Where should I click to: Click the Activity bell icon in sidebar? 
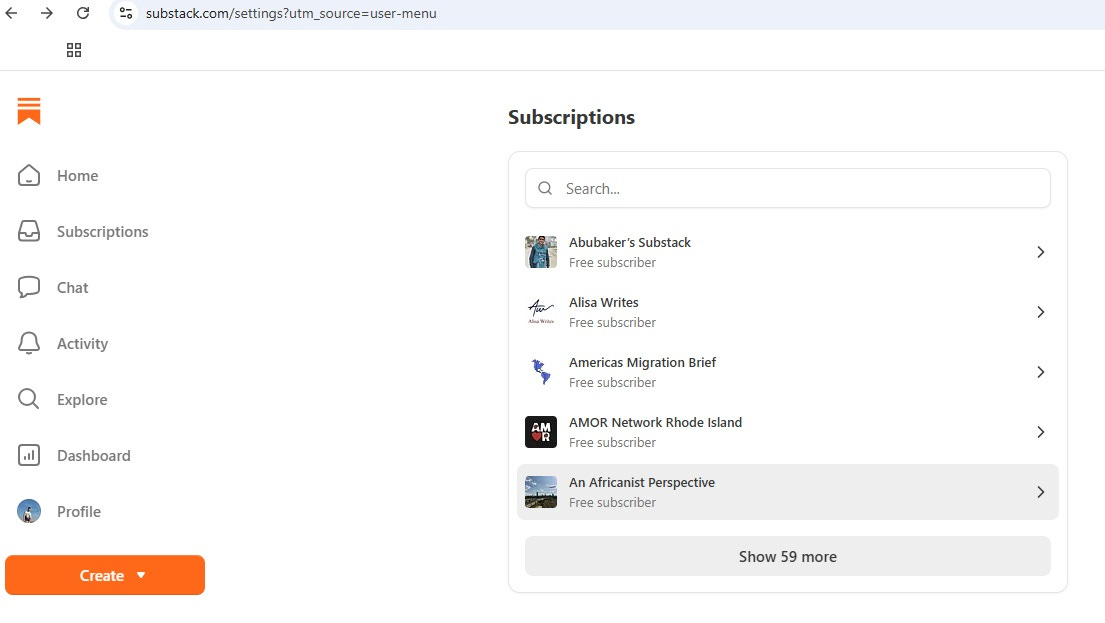point(29,343)
